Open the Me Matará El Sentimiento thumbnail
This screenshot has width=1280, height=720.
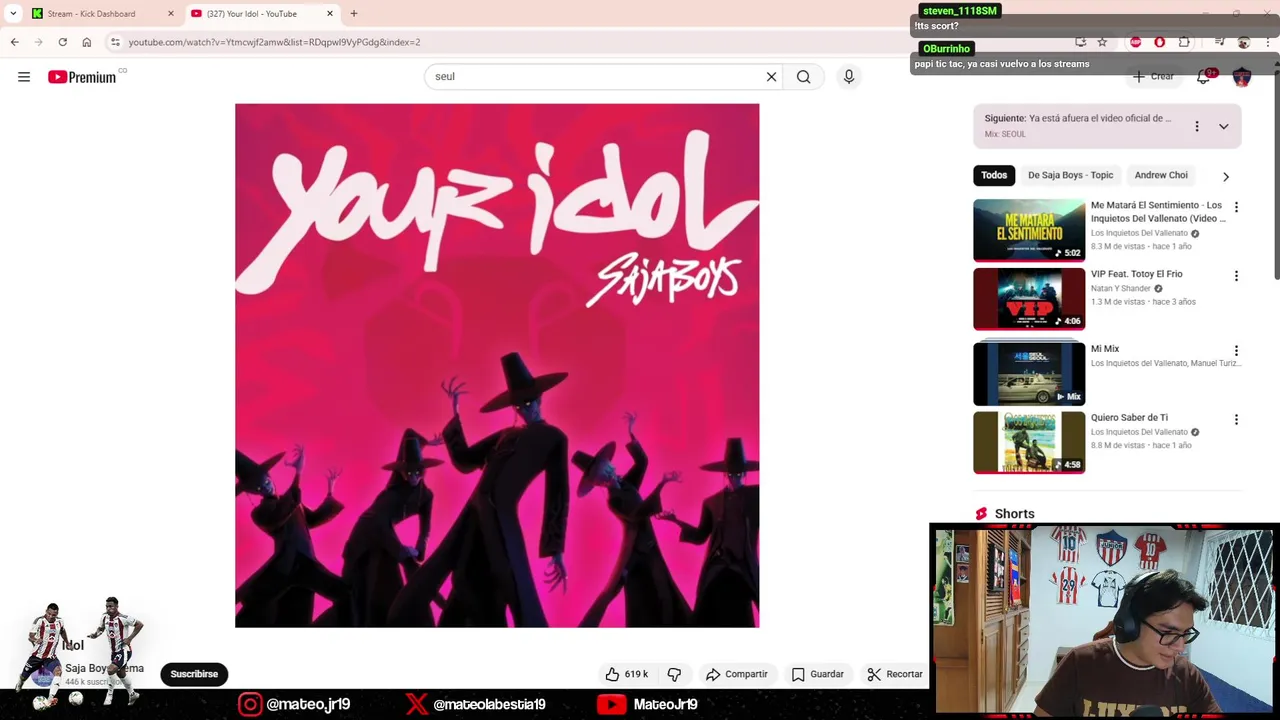1029,230
